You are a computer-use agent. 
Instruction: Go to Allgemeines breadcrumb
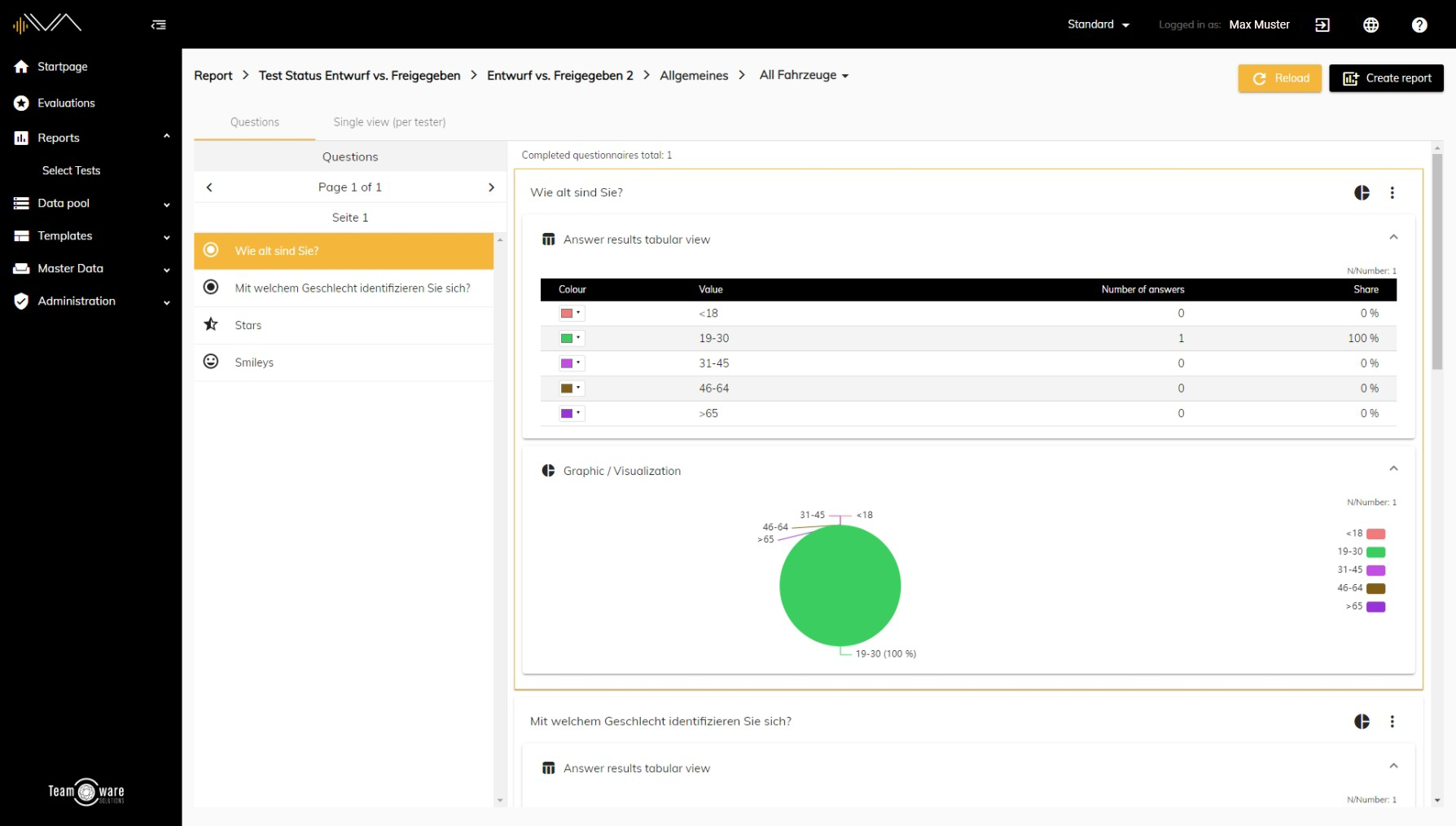click(694, 75)
